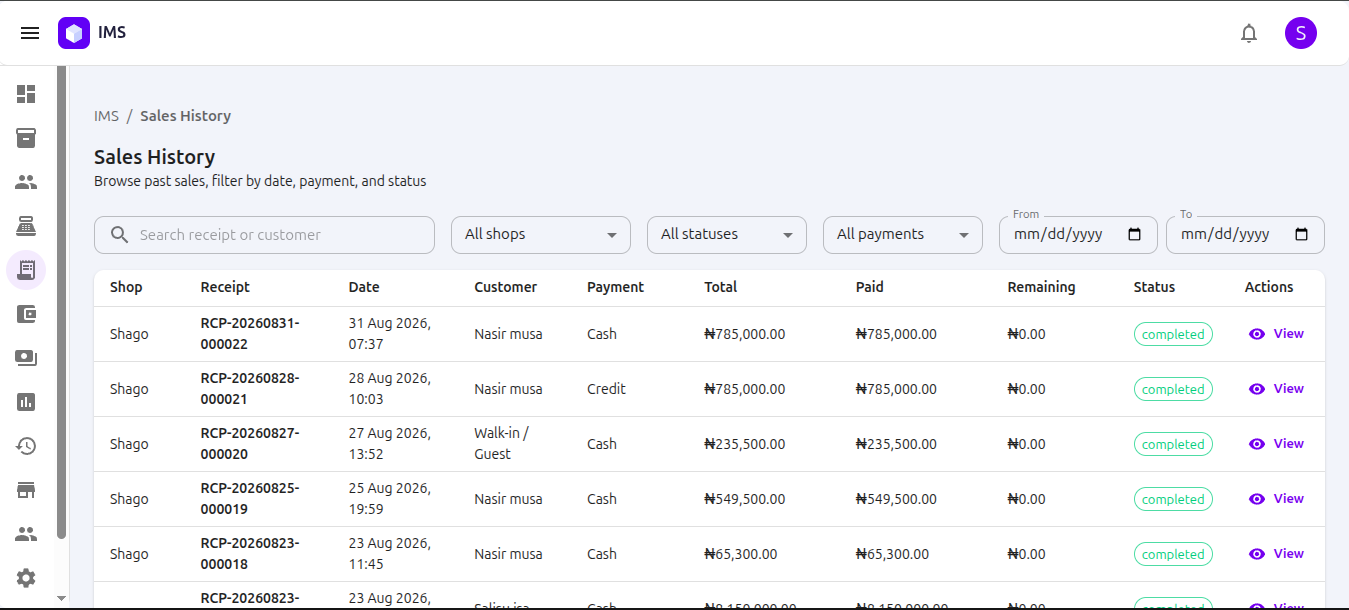Click the Date column header

tap(364, 287)
